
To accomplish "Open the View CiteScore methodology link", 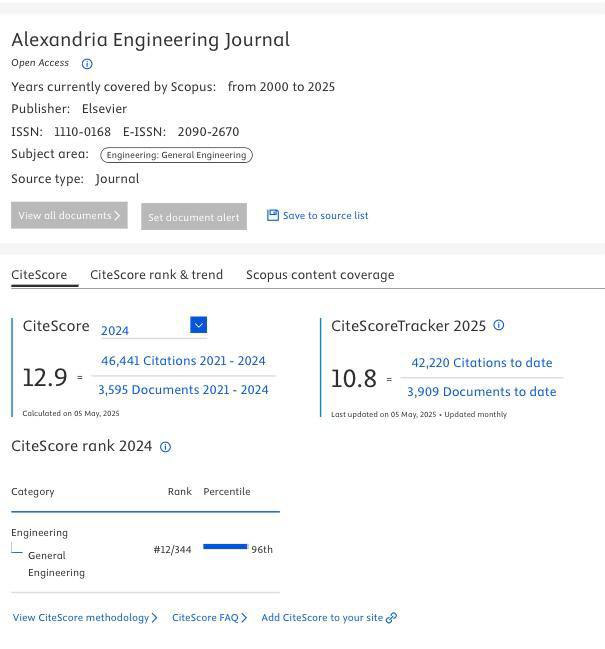I will (85, 618).
